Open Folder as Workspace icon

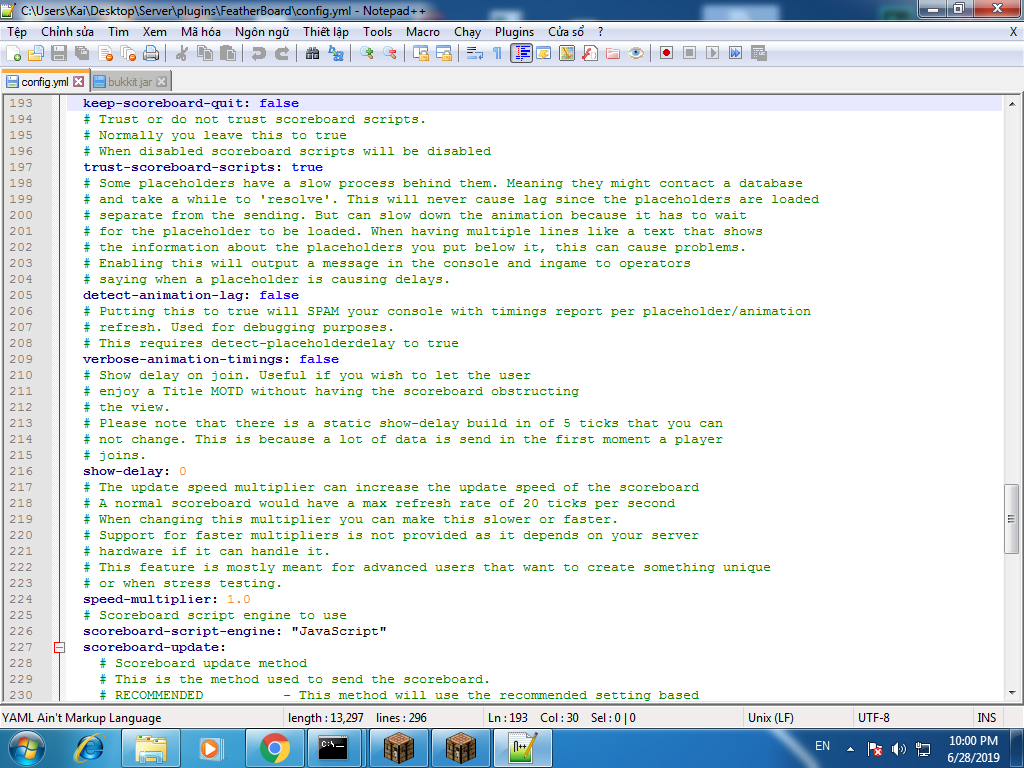click(x=613, y=54)
